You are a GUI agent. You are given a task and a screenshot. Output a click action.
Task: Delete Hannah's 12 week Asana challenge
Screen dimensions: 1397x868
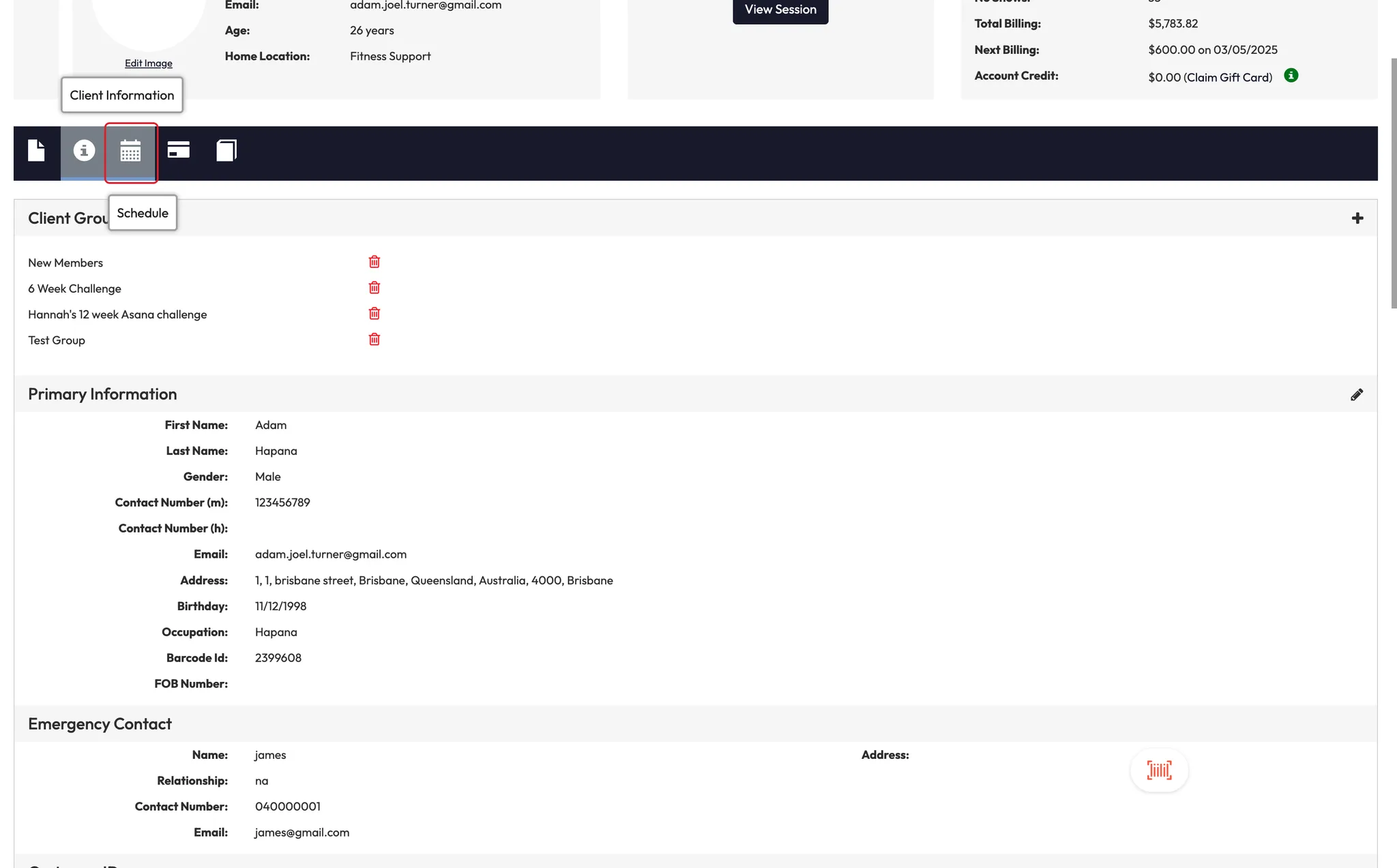(x=374, y=314)
